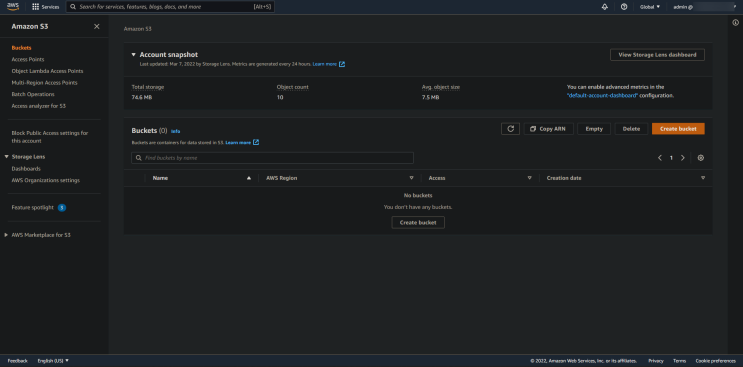Open Feedback in footer
The height and width of the screenshot is (367, 743).
pos(18,361)
